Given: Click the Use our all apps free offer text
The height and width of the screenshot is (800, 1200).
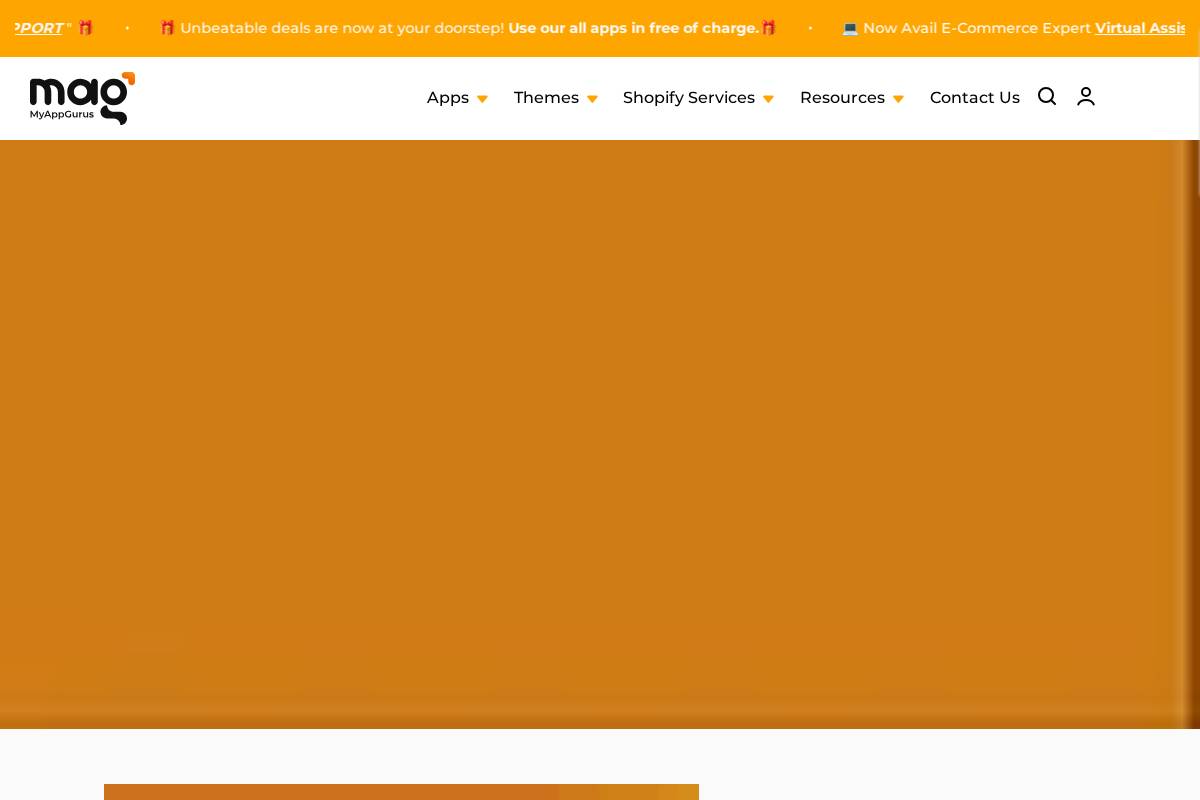Looking at the screenshot, I should tap(634, 28).
